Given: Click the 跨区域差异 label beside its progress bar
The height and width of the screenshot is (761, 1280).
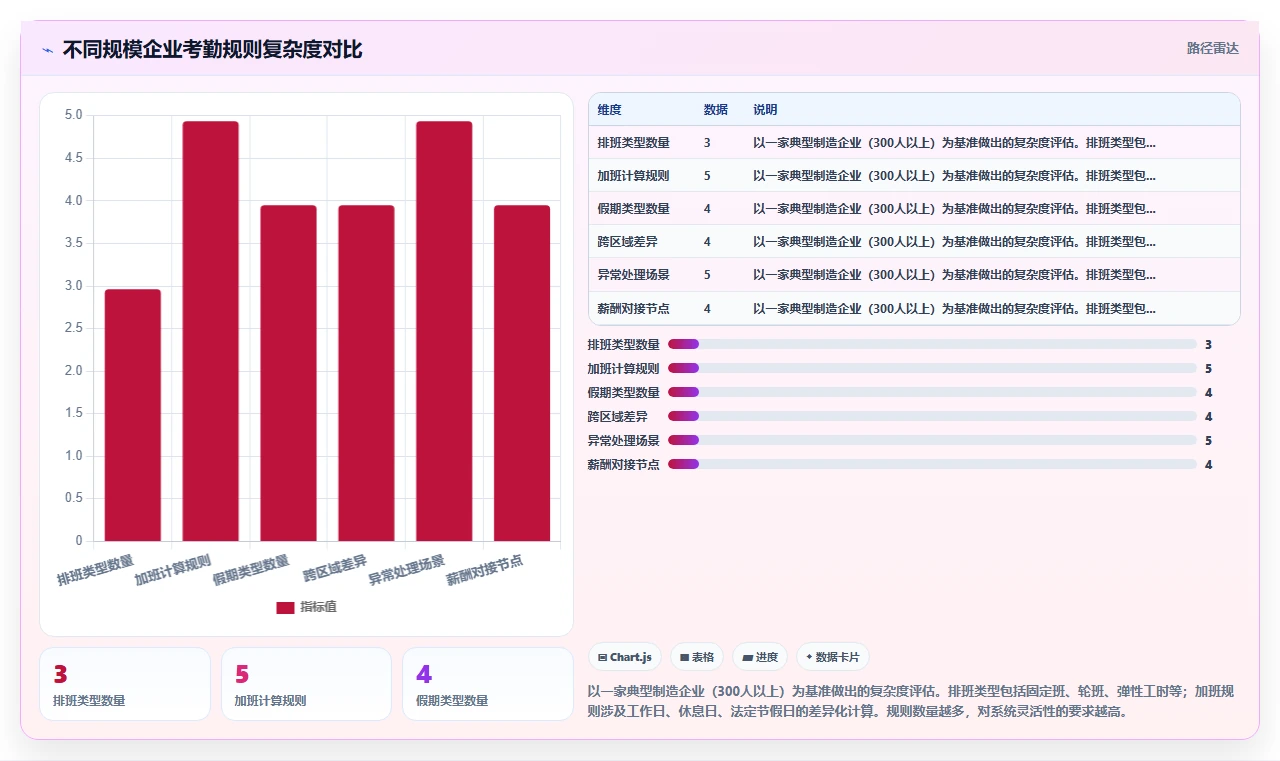Looking at the screenshot, I should pyautogui.click(x=618, y=416).
